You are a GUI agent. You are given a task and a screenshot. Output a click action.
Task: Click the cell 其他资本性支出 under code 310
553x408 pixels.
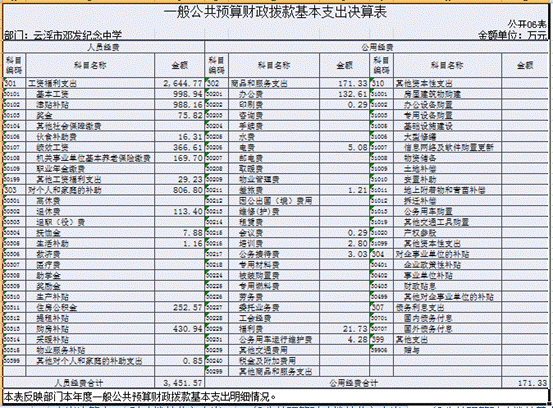tap(448, 84)
